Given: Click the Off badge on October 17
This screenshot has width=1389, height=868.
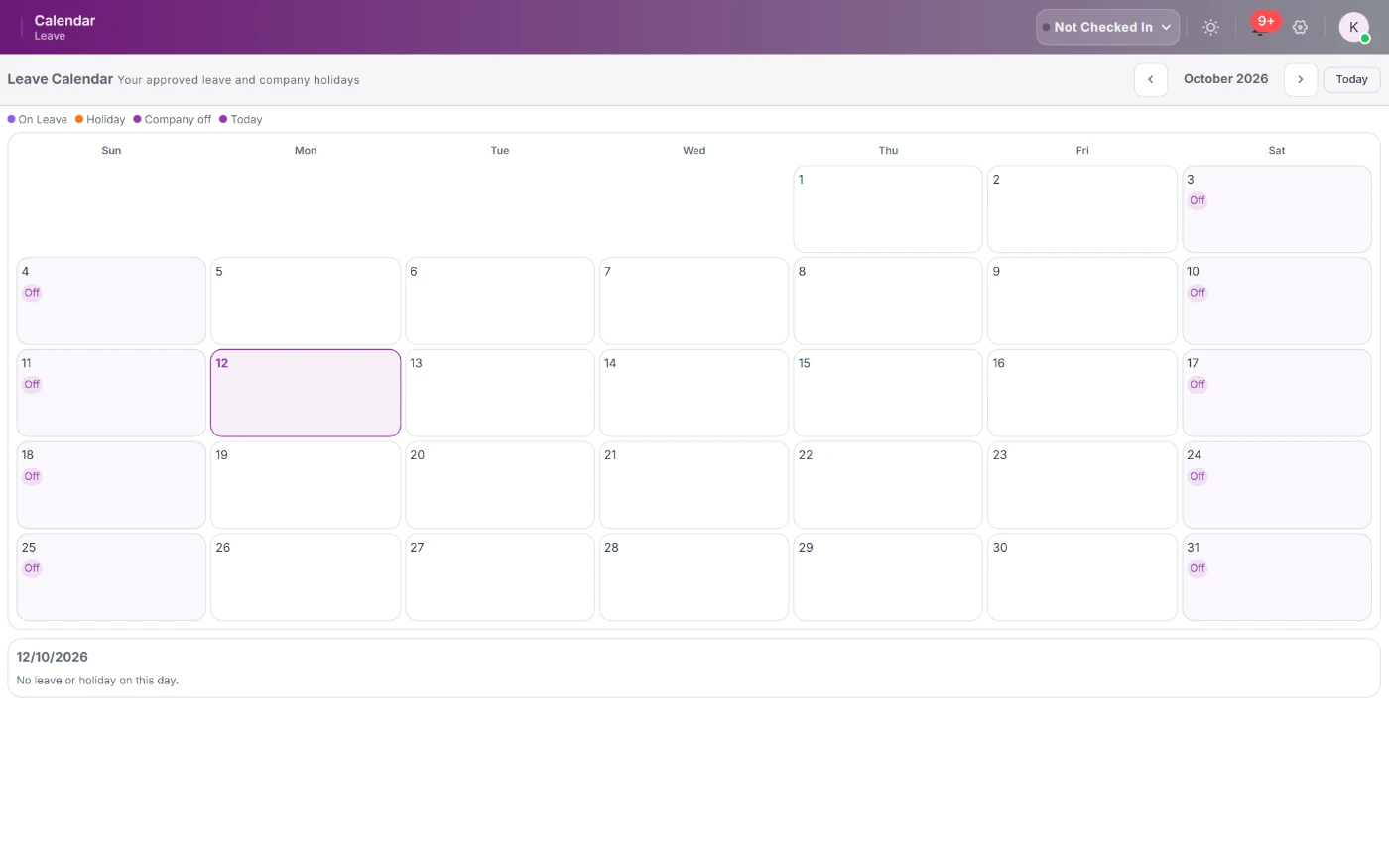Looking at the screenshot, I should pos(1198,385).
